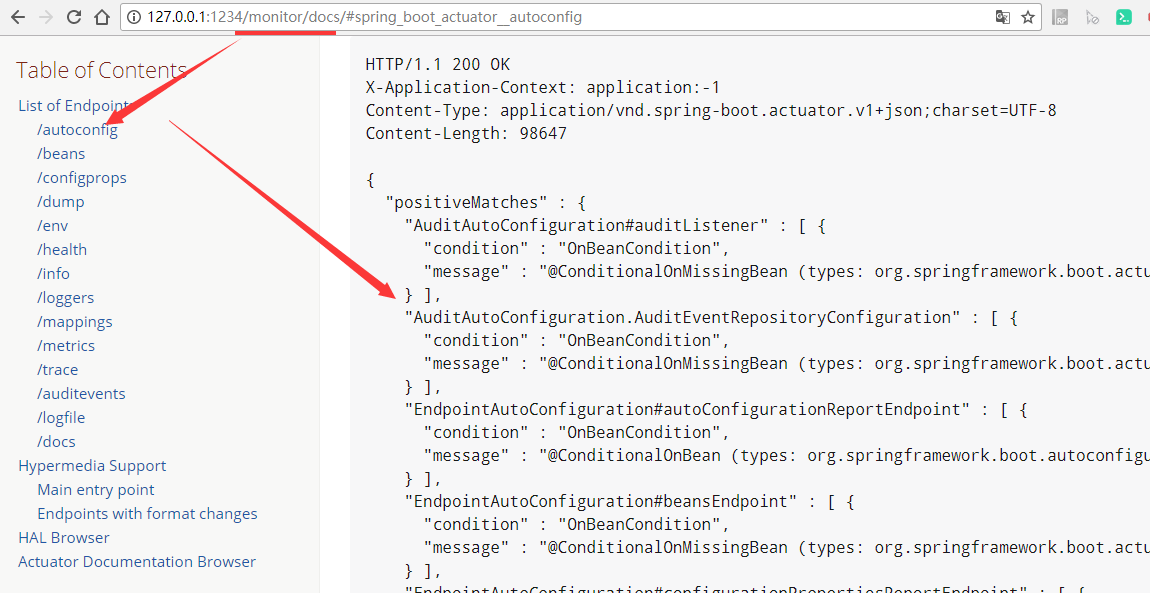Viewport: 1150px width, 593px height.
Task: Jump to the /configprops endpoint
Action: (81, 178)
